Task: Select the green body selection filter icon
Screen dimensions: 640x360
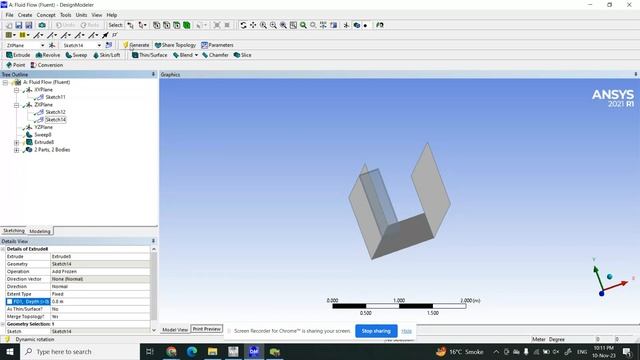Action: pyautogui.click(x=187, y=25)
